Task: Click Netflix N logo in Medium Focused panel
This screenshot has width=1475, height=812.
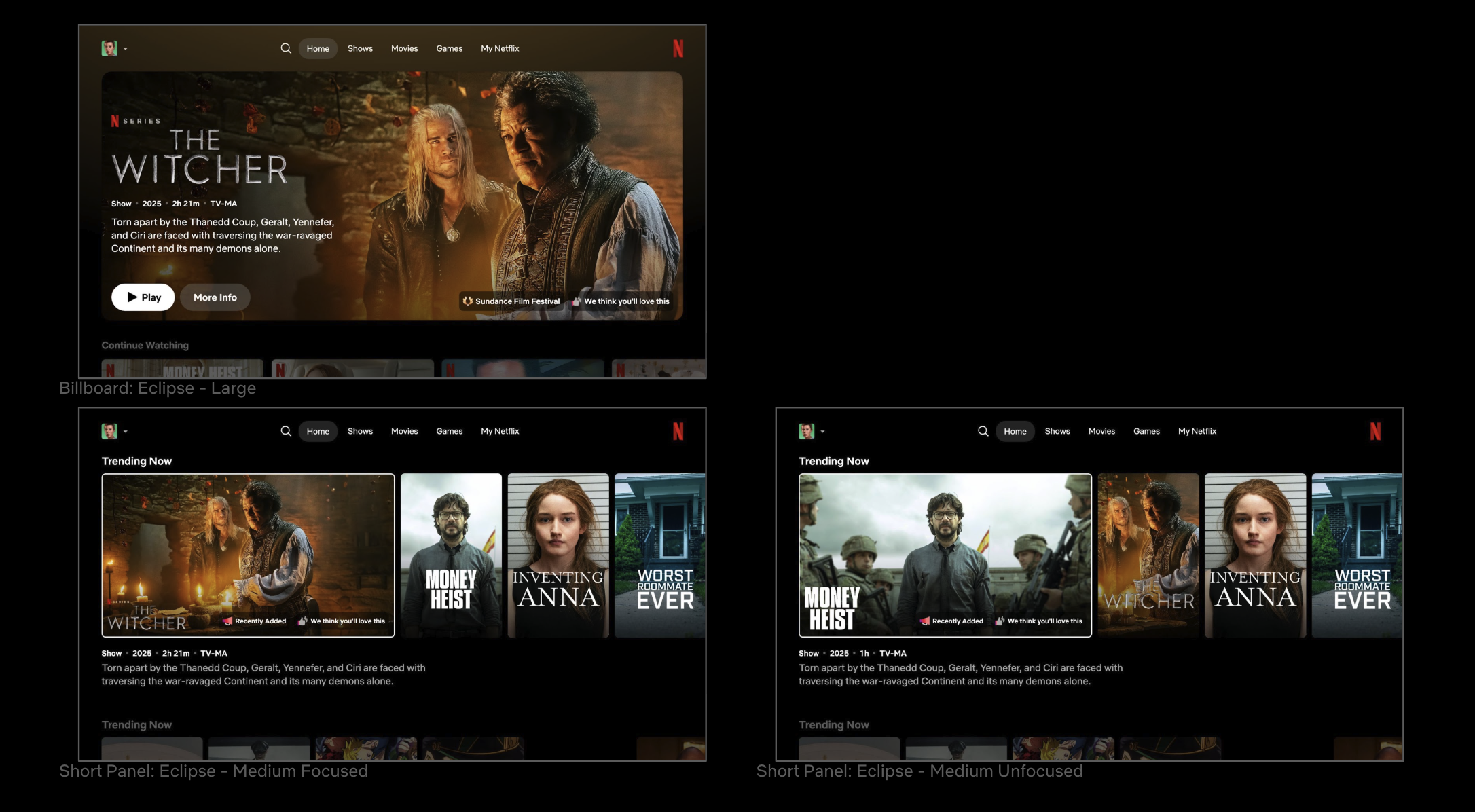Action: point(678,431)
